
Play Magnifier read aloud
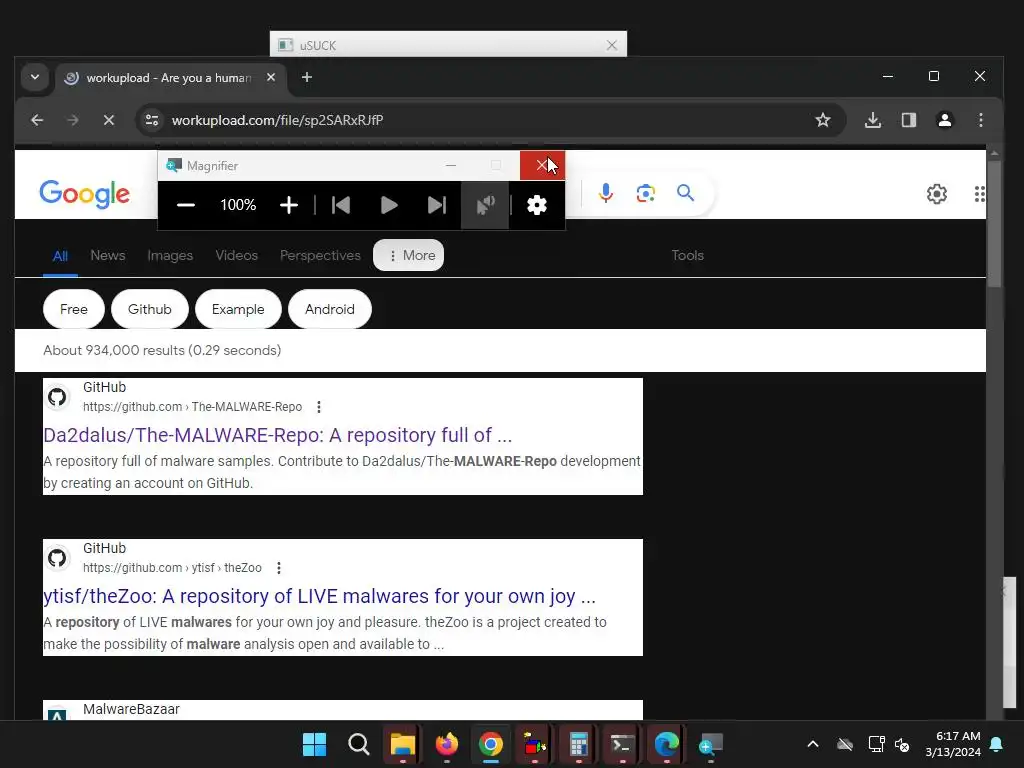[x=389, y=205]
